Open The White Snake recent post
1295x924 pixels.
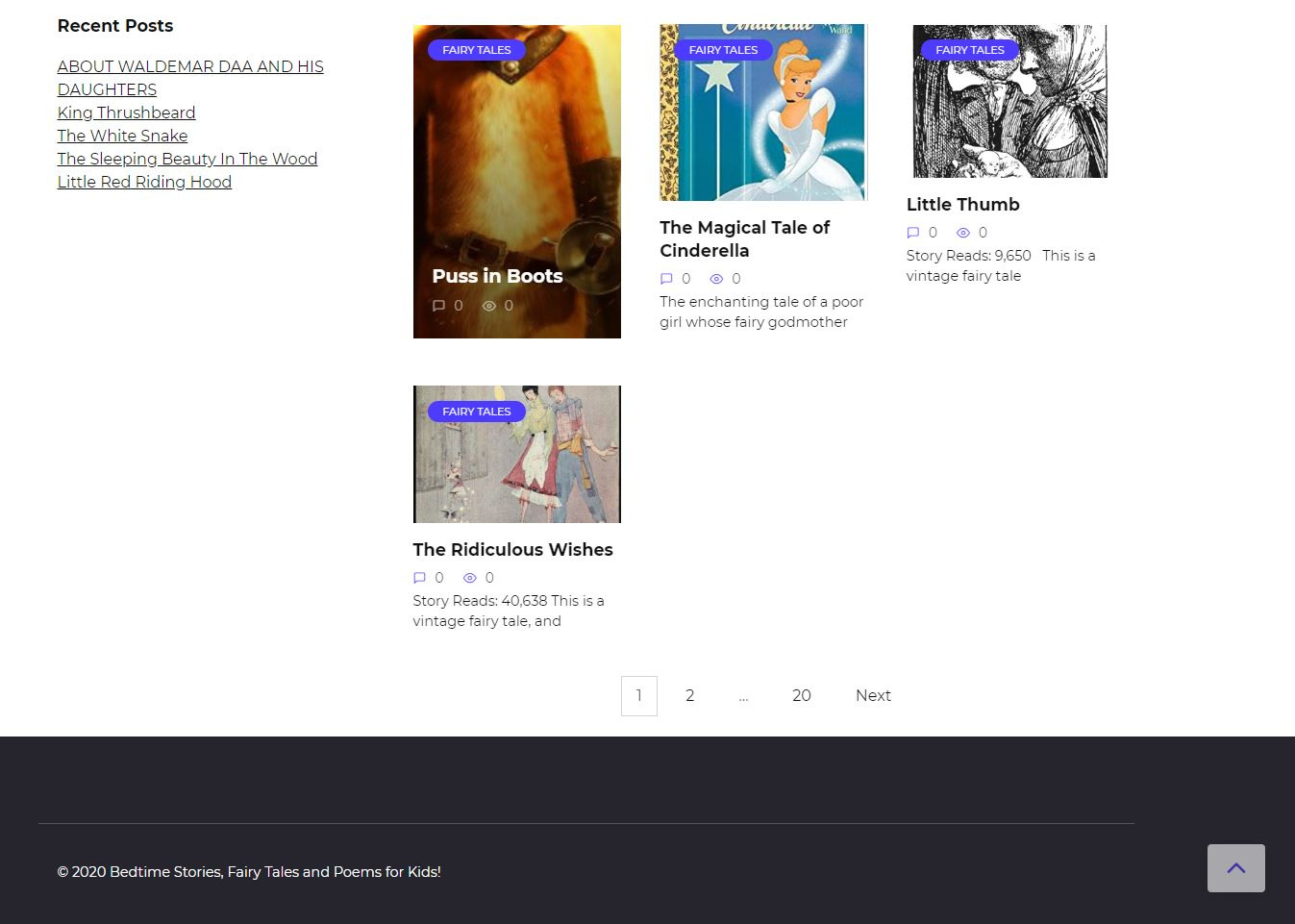[x=122, y=136]
